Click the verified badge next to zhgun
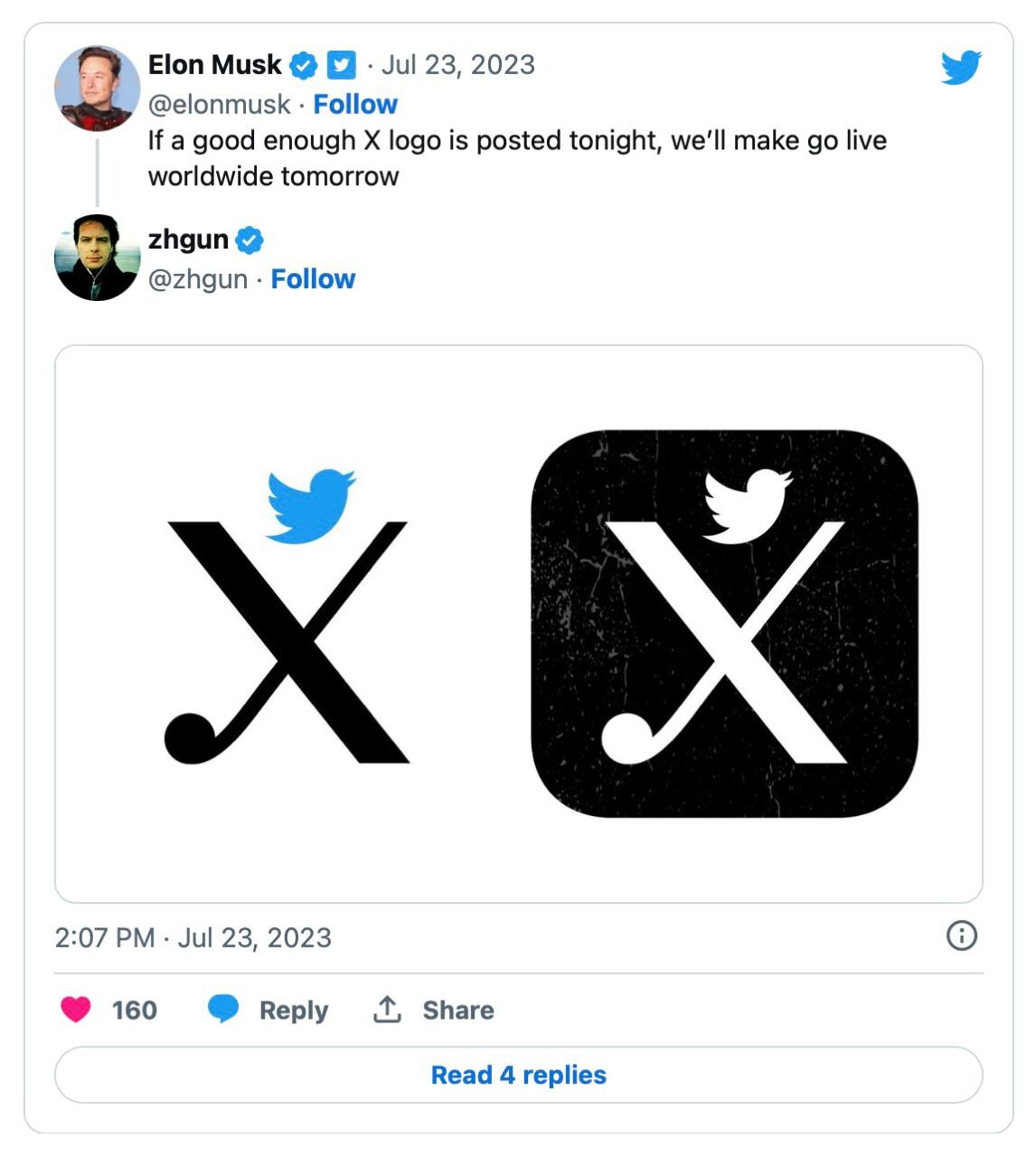 (x=250, y=240)
